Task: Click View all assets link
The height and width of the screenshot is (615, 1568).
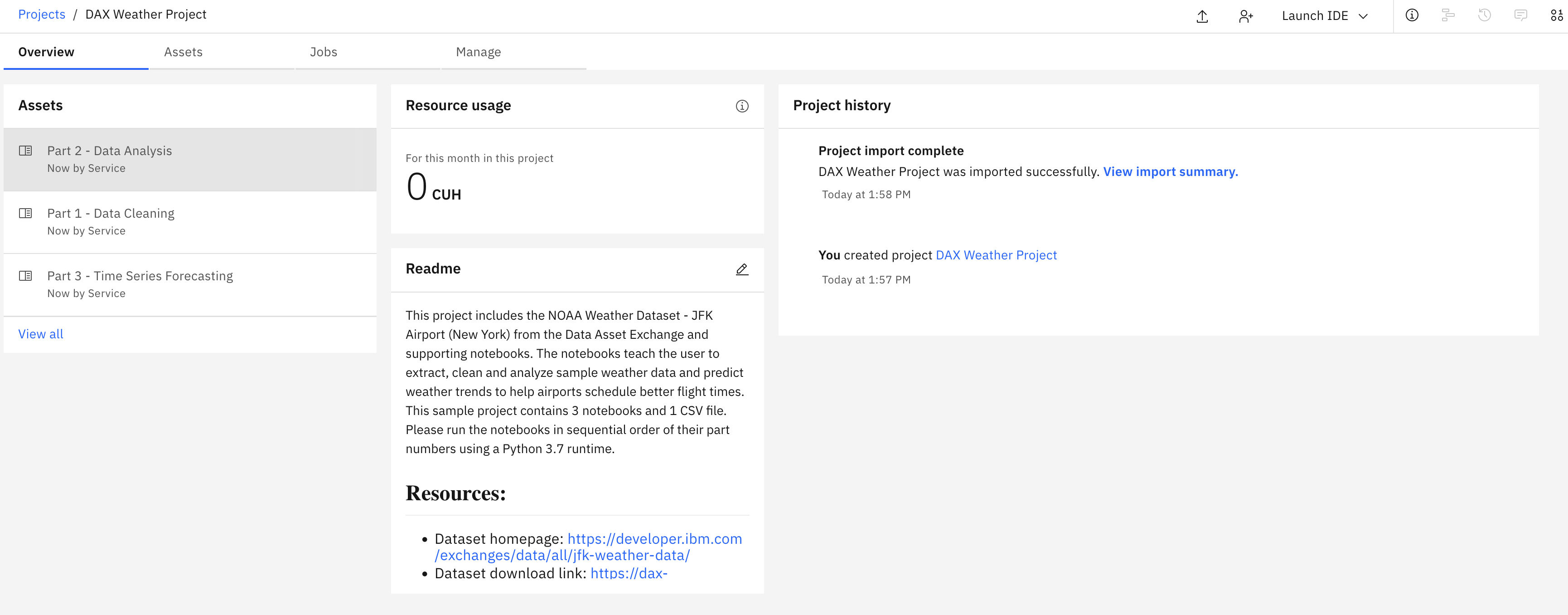Action: pos(41,333)
